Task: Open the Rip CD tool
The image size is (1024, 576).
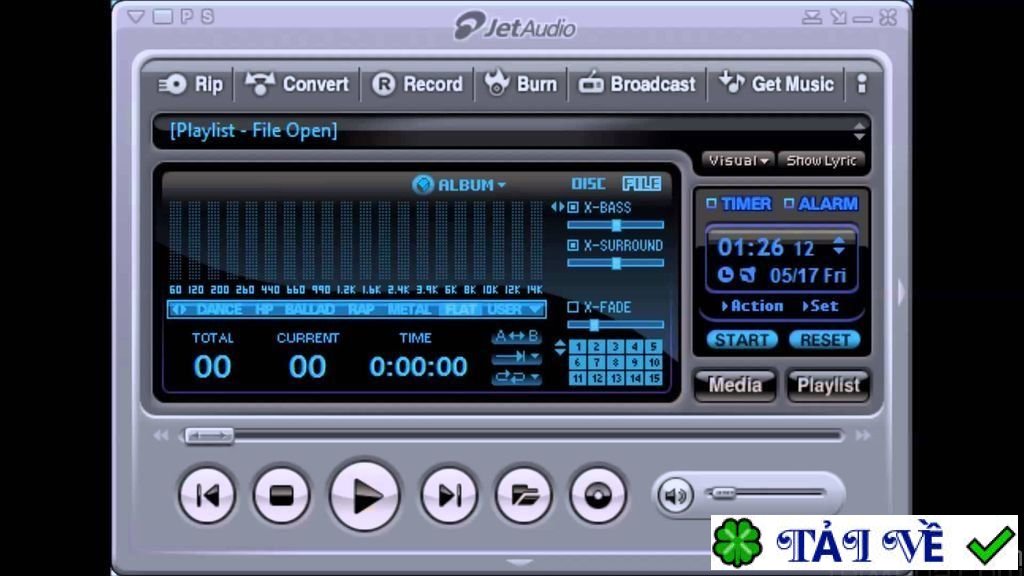Action: (x=191, y=84)
